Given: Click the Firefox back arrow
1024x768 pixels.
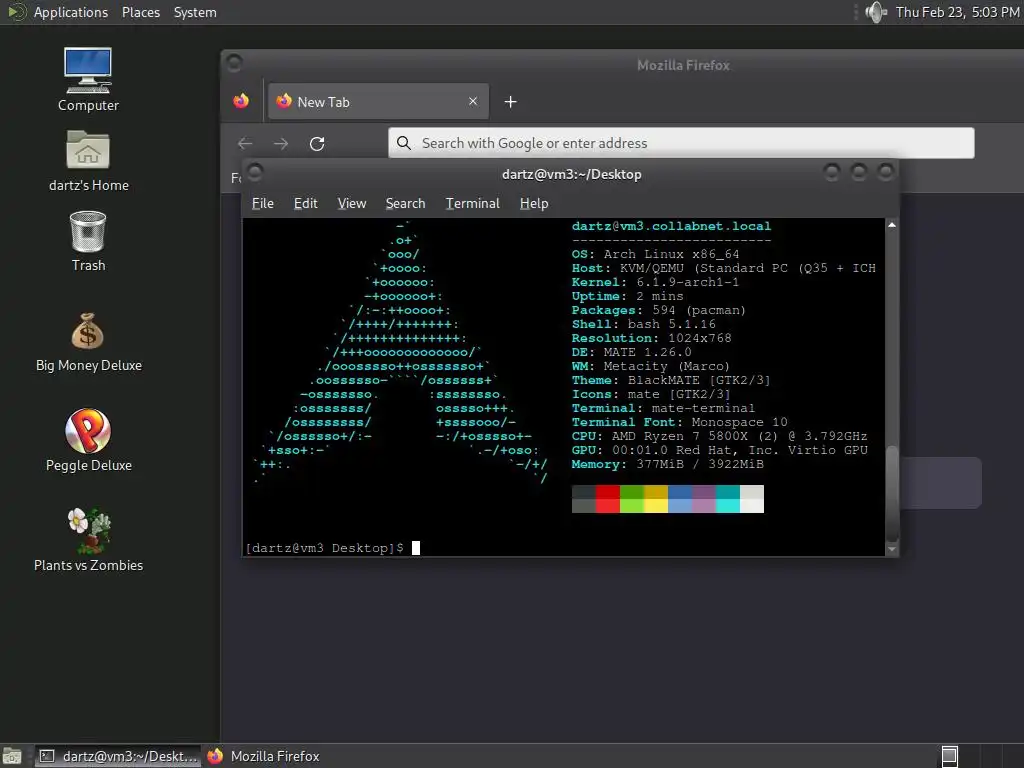Looking at the screenshot, I should click(x=245, y=143).
